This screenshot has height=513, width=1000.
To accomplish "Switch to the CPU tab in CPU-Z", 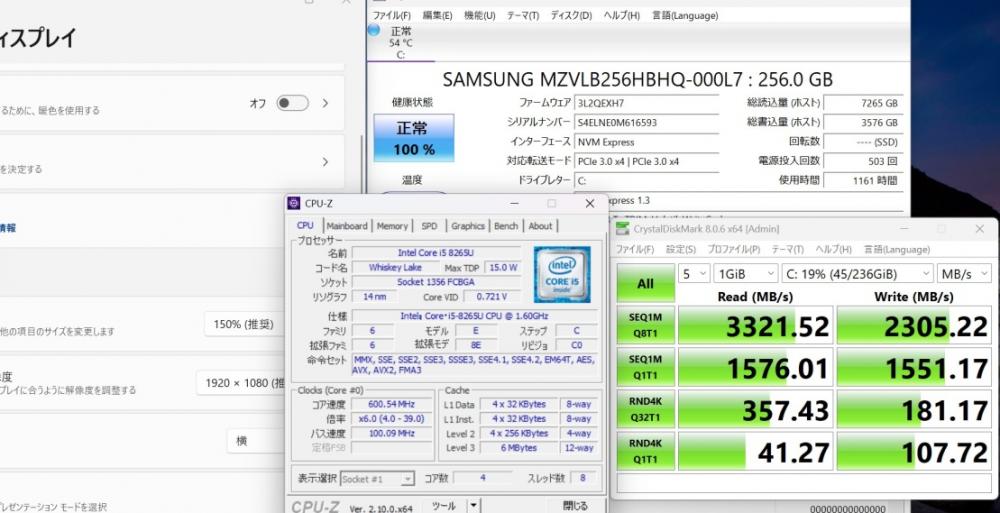I will [x=305, y=225].
